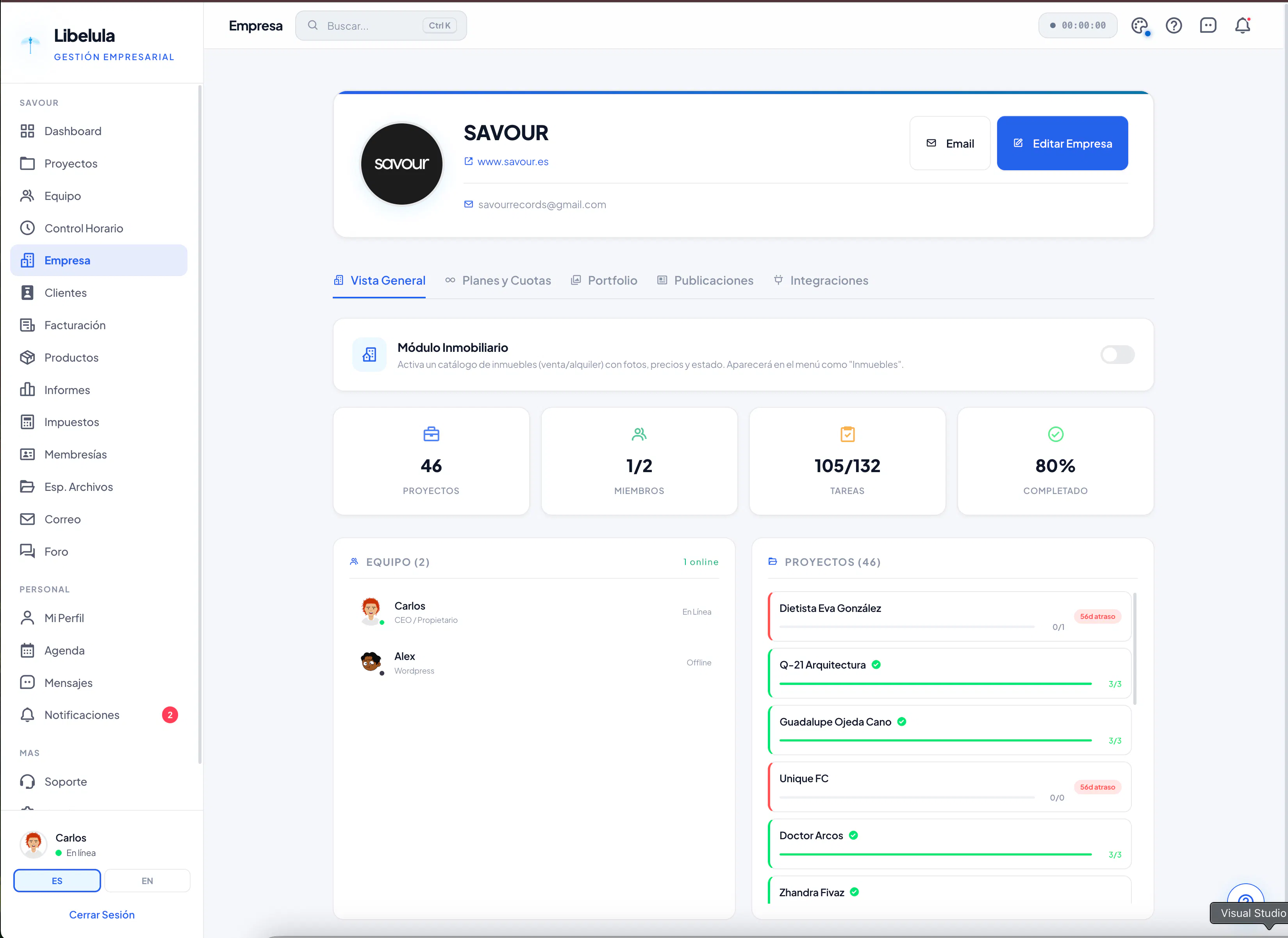
Task: Click the Soporte headset icon
Action: click(27, 782)
